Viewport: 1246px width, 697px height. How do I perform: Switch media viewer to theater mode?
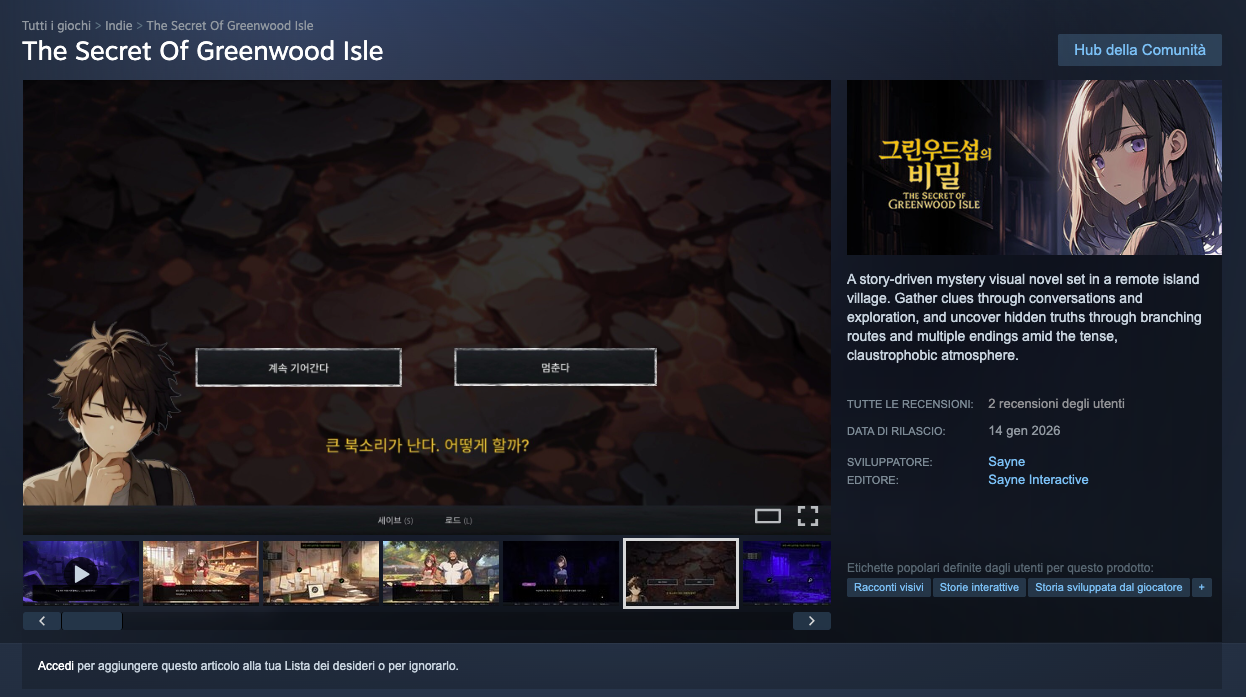pyautogui.click(x=767, y=516)
